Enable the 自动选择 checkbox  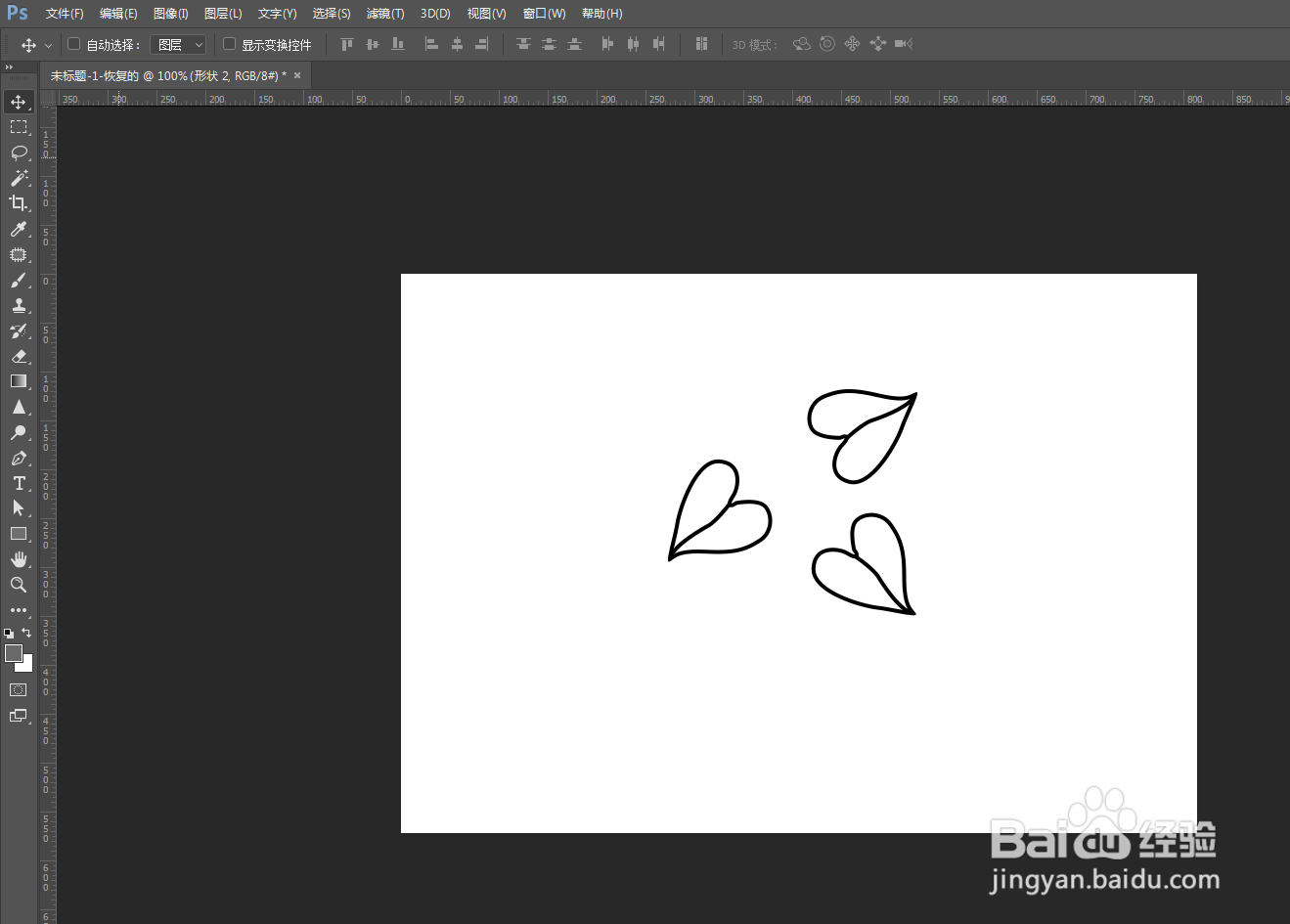pyautogui.click(x=73, y=44)
